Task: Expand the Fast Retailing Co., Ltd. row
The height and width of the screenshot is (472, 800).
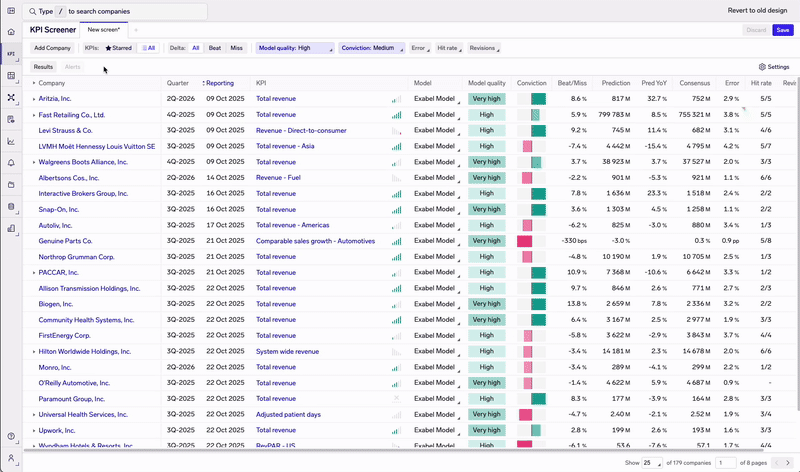Action: point(34,115)
